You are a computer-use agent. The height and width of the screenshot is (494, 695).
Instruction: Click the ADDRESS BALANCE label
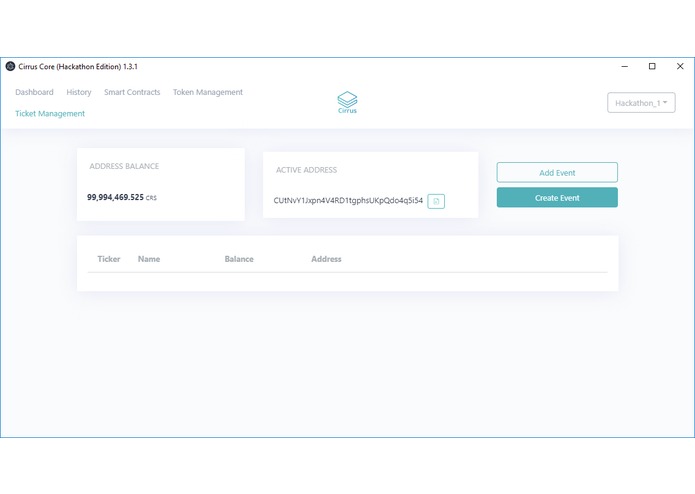(x=124, y=166)
